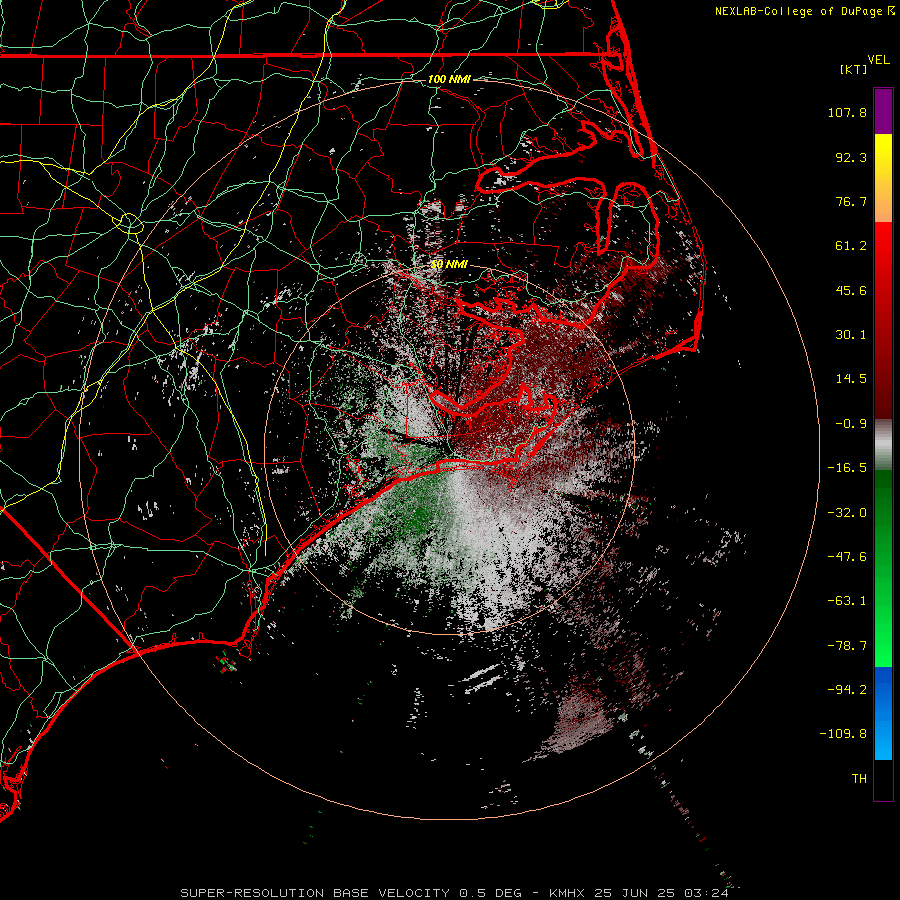900x900 pixels.
Task: Click the 50 NMI range ring label
Action: (x=449, y=264)
